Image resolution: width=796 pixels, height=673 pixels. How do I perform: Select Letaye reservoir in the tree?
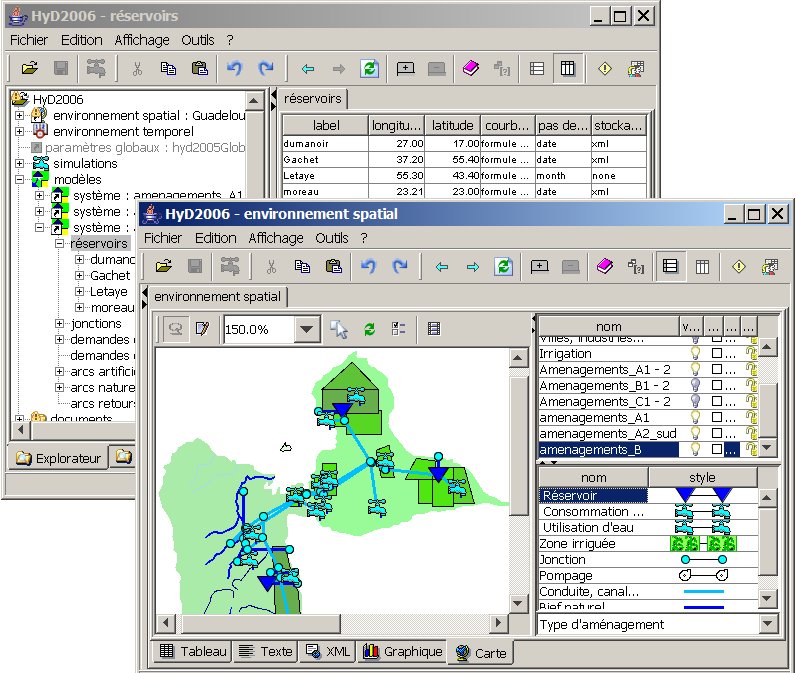click(109, 291)
